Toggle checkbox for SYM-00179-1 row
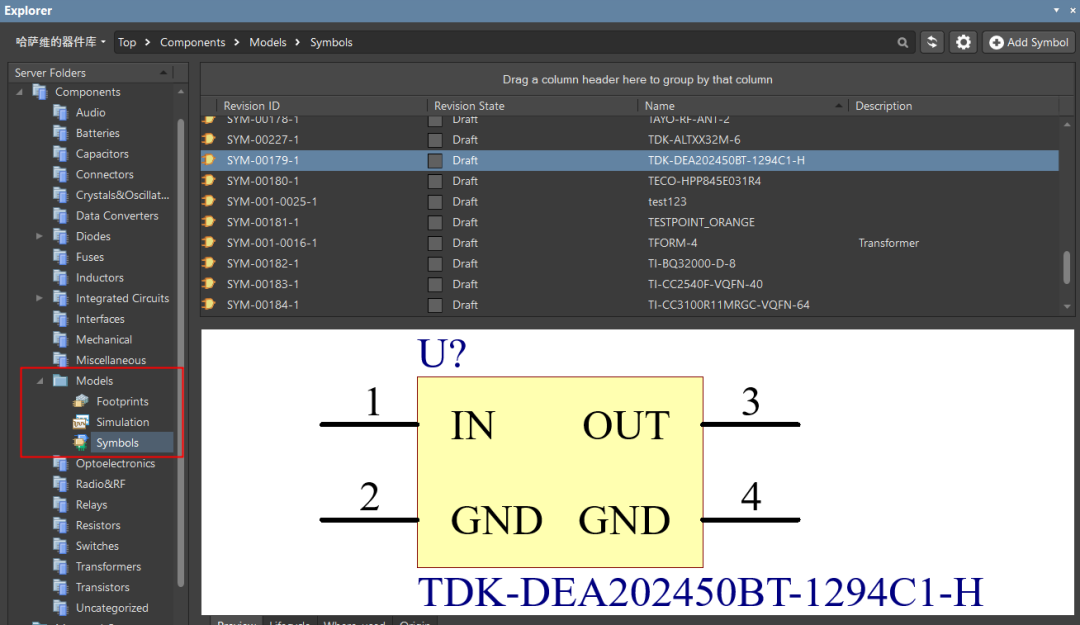This screenshot has height=625, width=1080. pyautogui.click(x=435, y=161)
